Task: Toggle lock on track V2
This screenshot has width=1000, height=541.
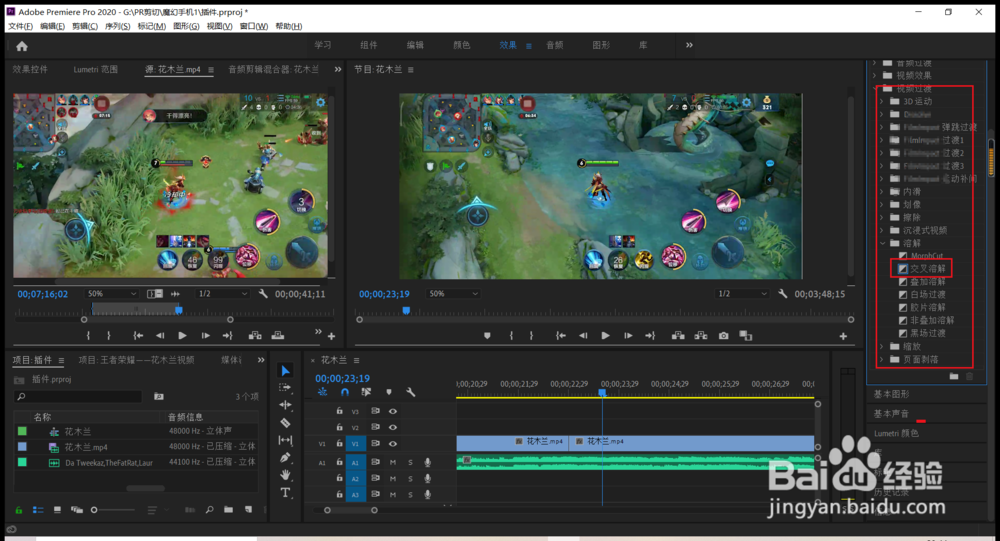Action: pyautogui.click(x=339, y=427)
